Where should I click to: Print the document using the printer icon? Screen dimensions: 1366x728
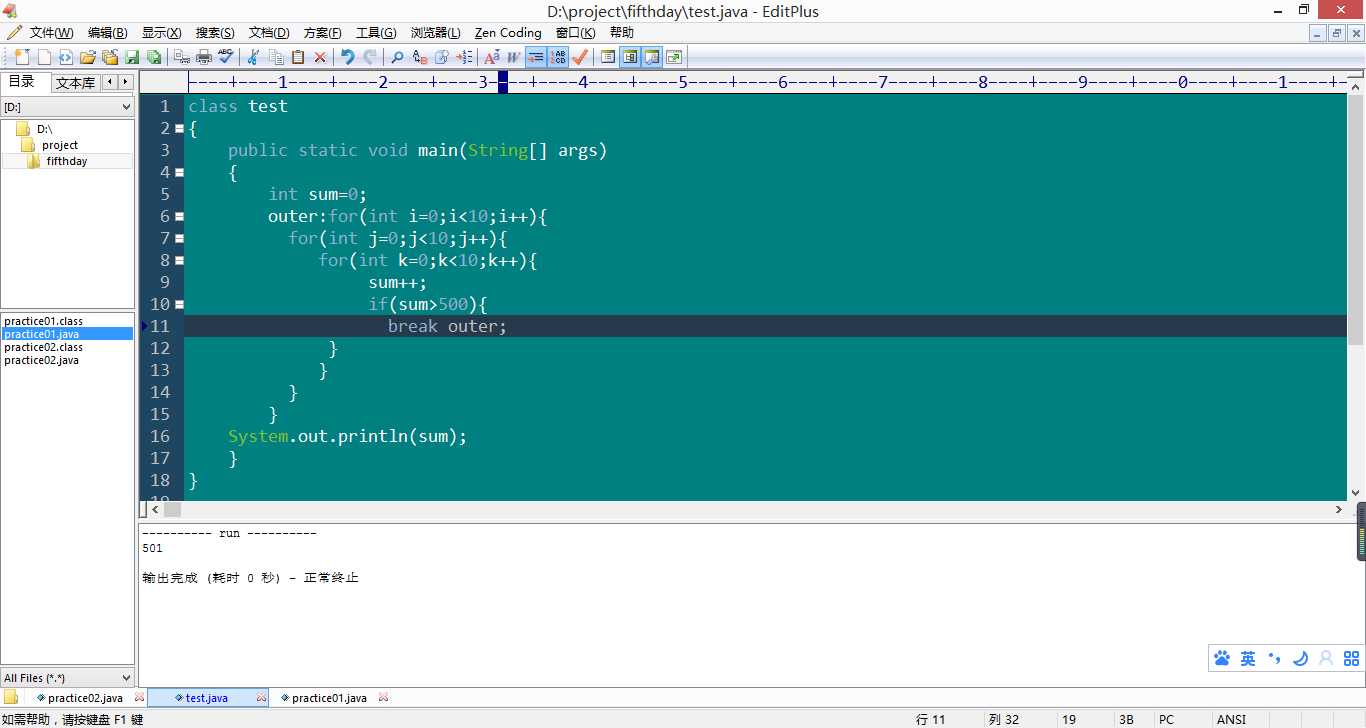204,57
